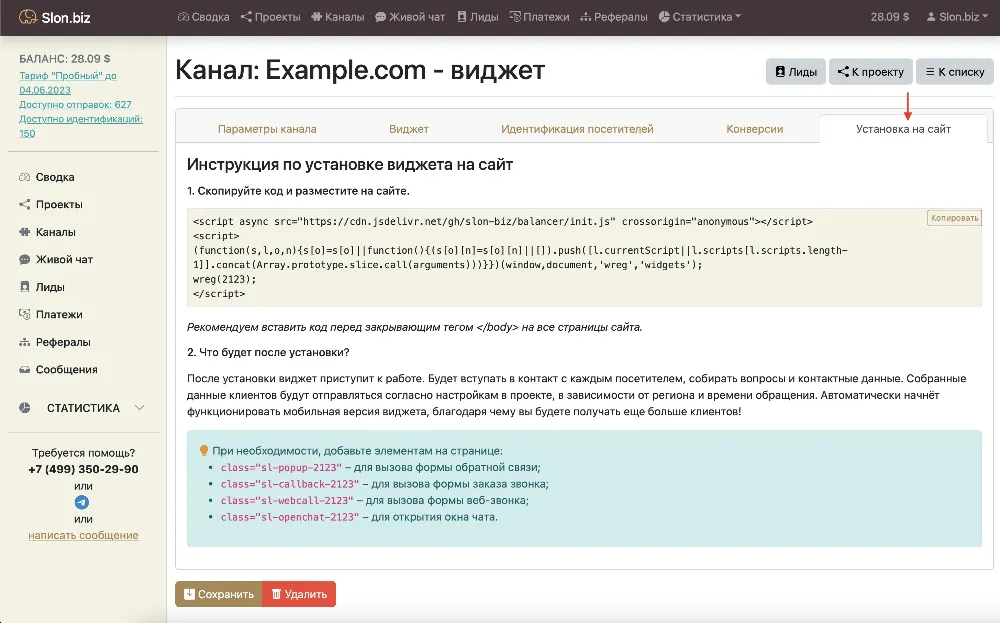
Task: Click the list icon on К списку button
Action: [930, 72]
